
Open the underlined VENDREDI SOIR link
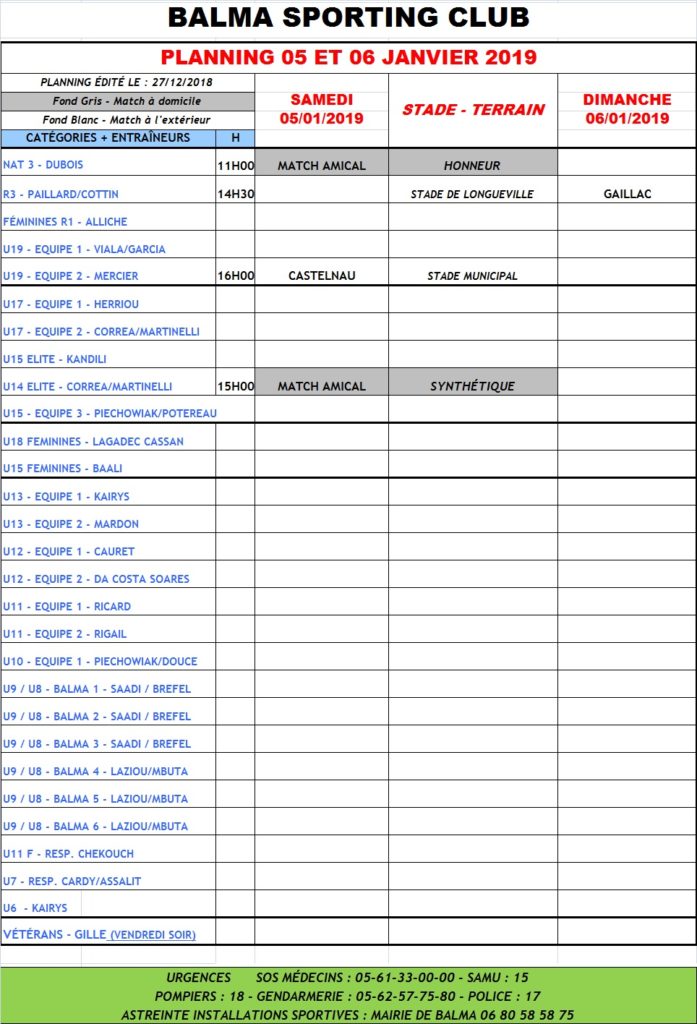click(x=152, y=935)
